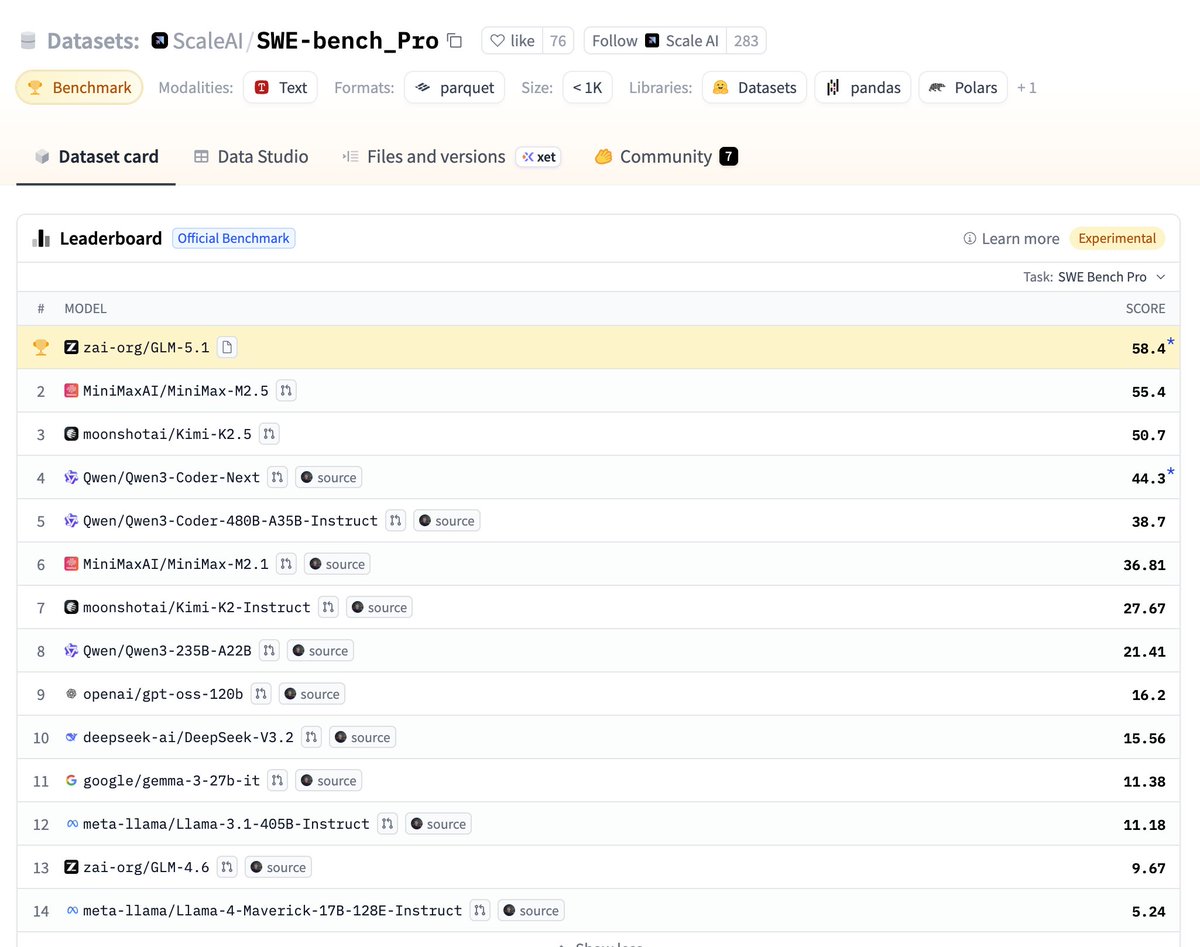Viewport: 1200px width, 947px height.
Task: Open the document icon next to GLM-5.1
Action: pyautogui.click(x=227, y=348)
